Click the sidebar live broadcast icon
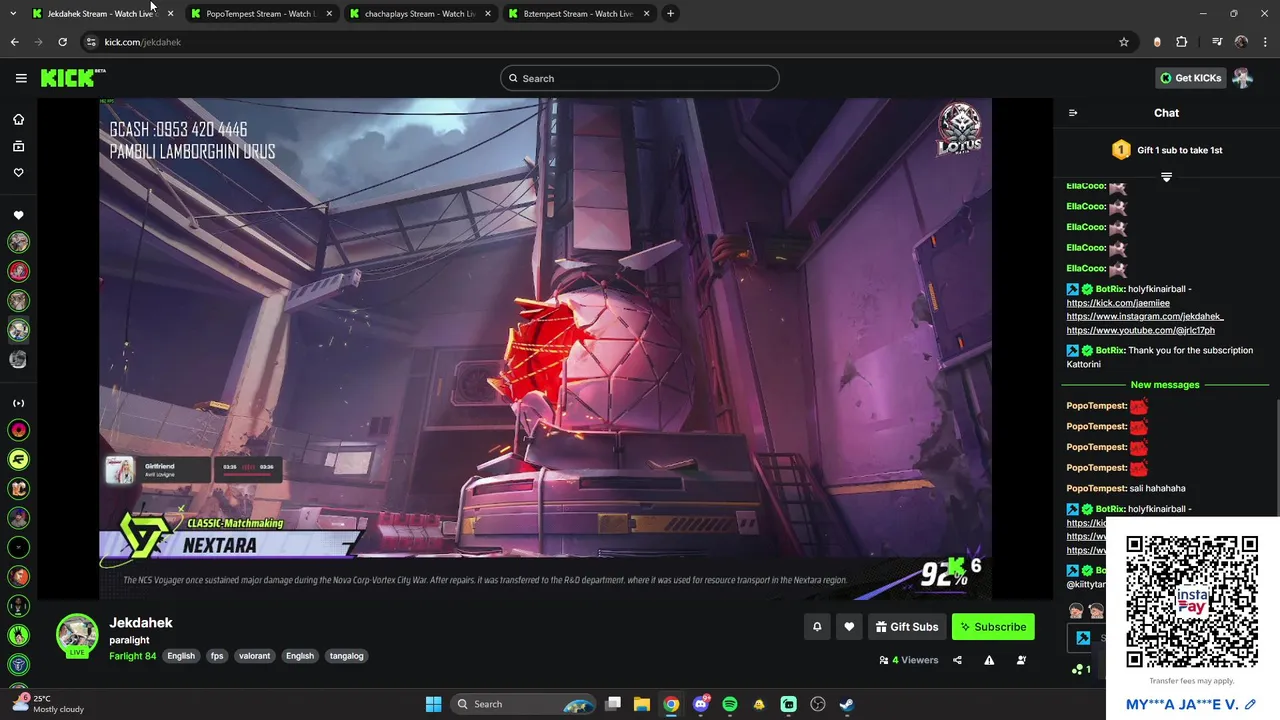The width and height of the screenshot is (1280, 720). 18,403
